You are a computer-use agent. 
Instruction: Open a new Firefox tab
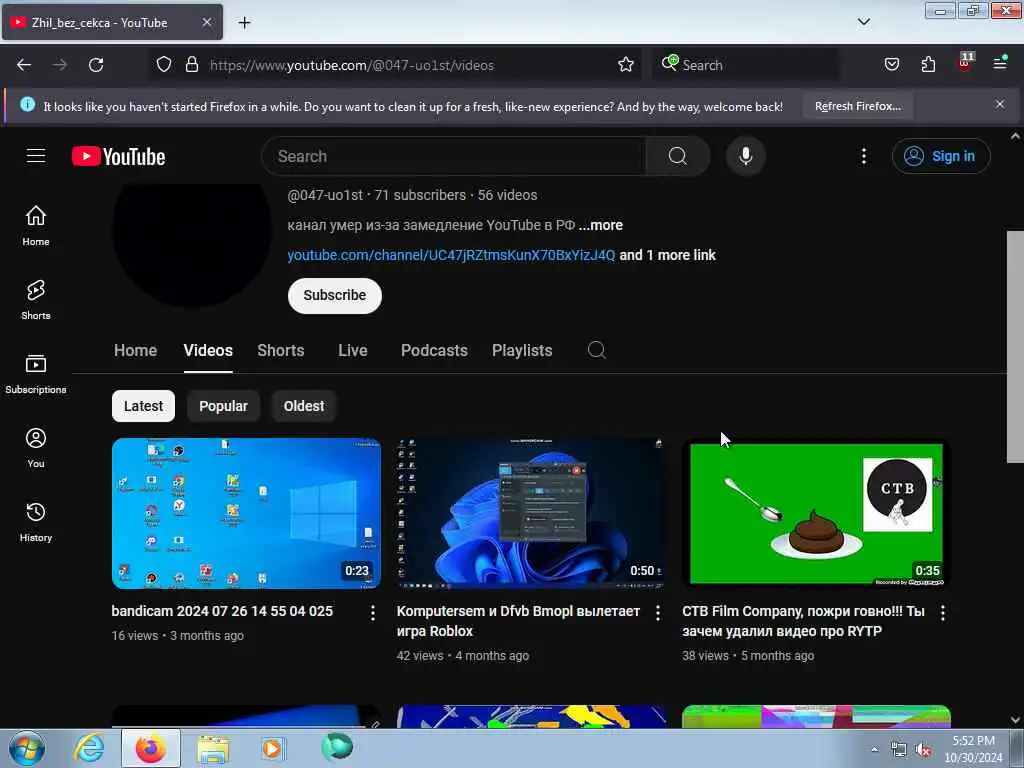244,23
